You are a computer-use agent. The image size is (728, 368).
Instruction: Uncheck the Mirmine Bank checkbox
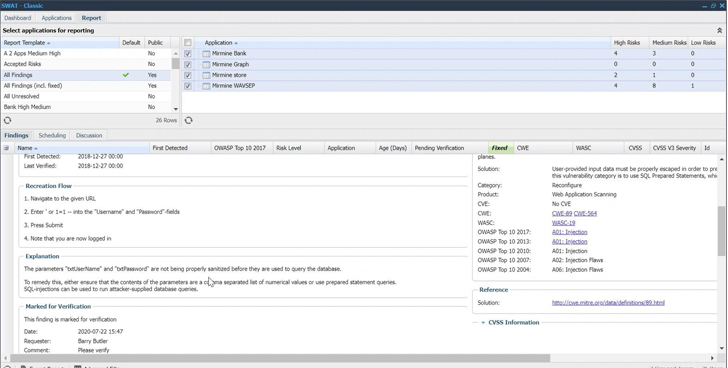coord(188,54)
